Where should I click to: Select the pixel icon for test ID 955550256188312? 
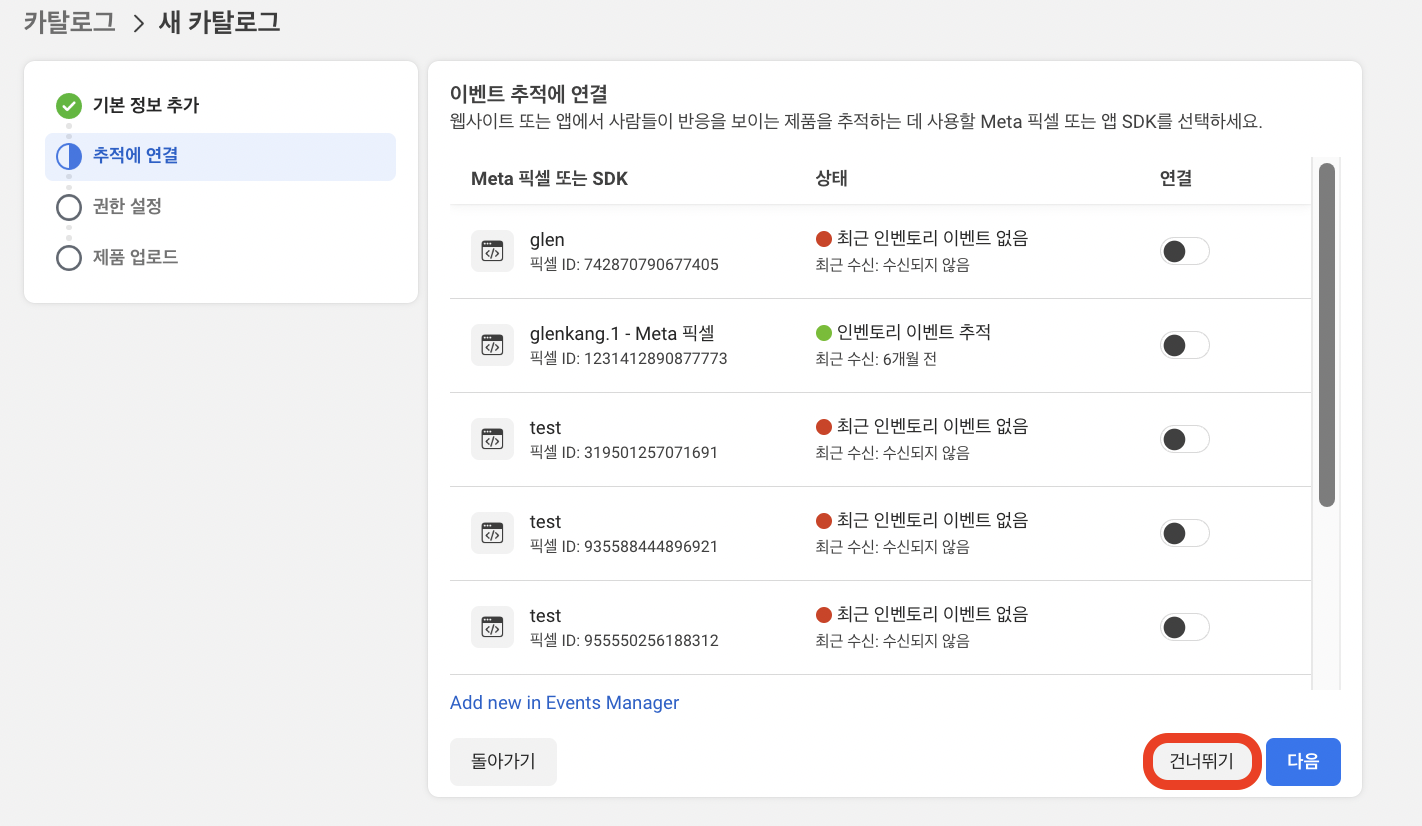point(492,626)
